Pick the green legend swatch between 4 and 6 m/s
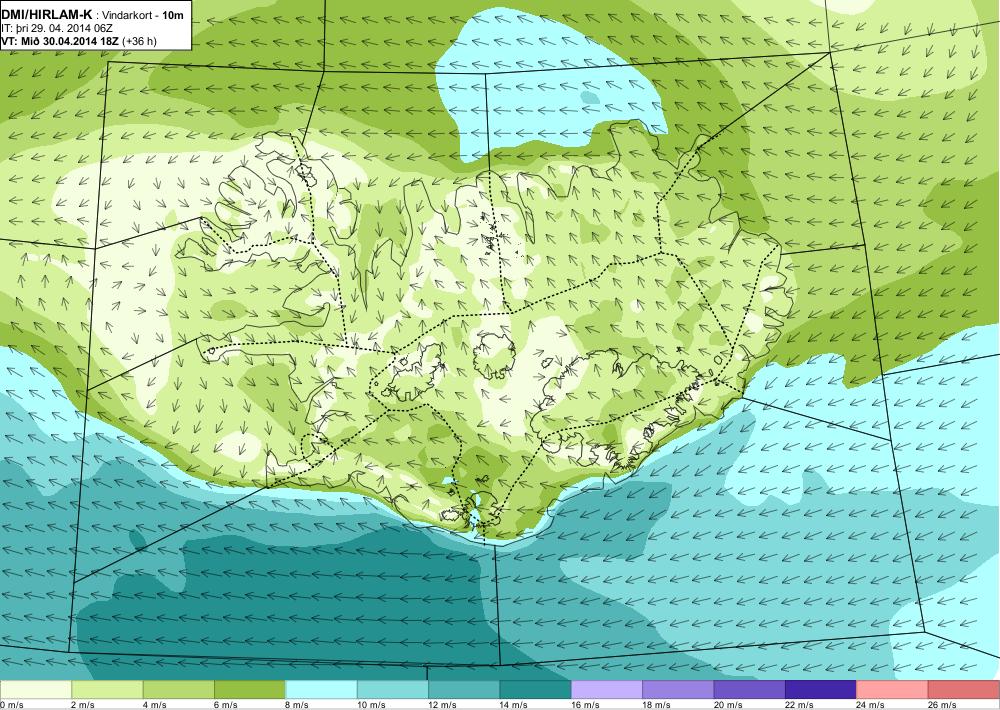 click(179, 690)
